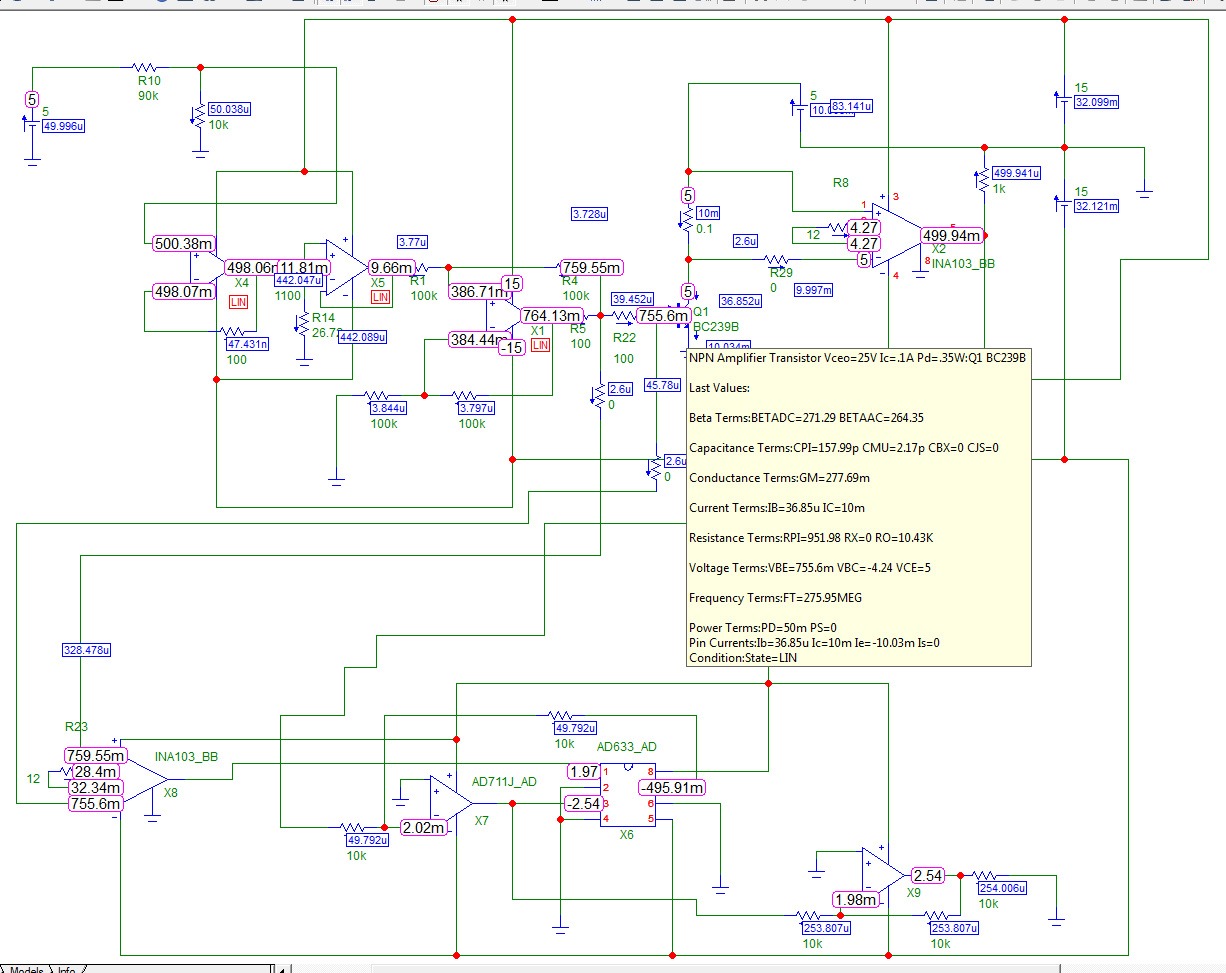Click node voltage 498.07m
Image resolution: width=1226 pixels, height=973 pixels.
[x=184, y=292]
